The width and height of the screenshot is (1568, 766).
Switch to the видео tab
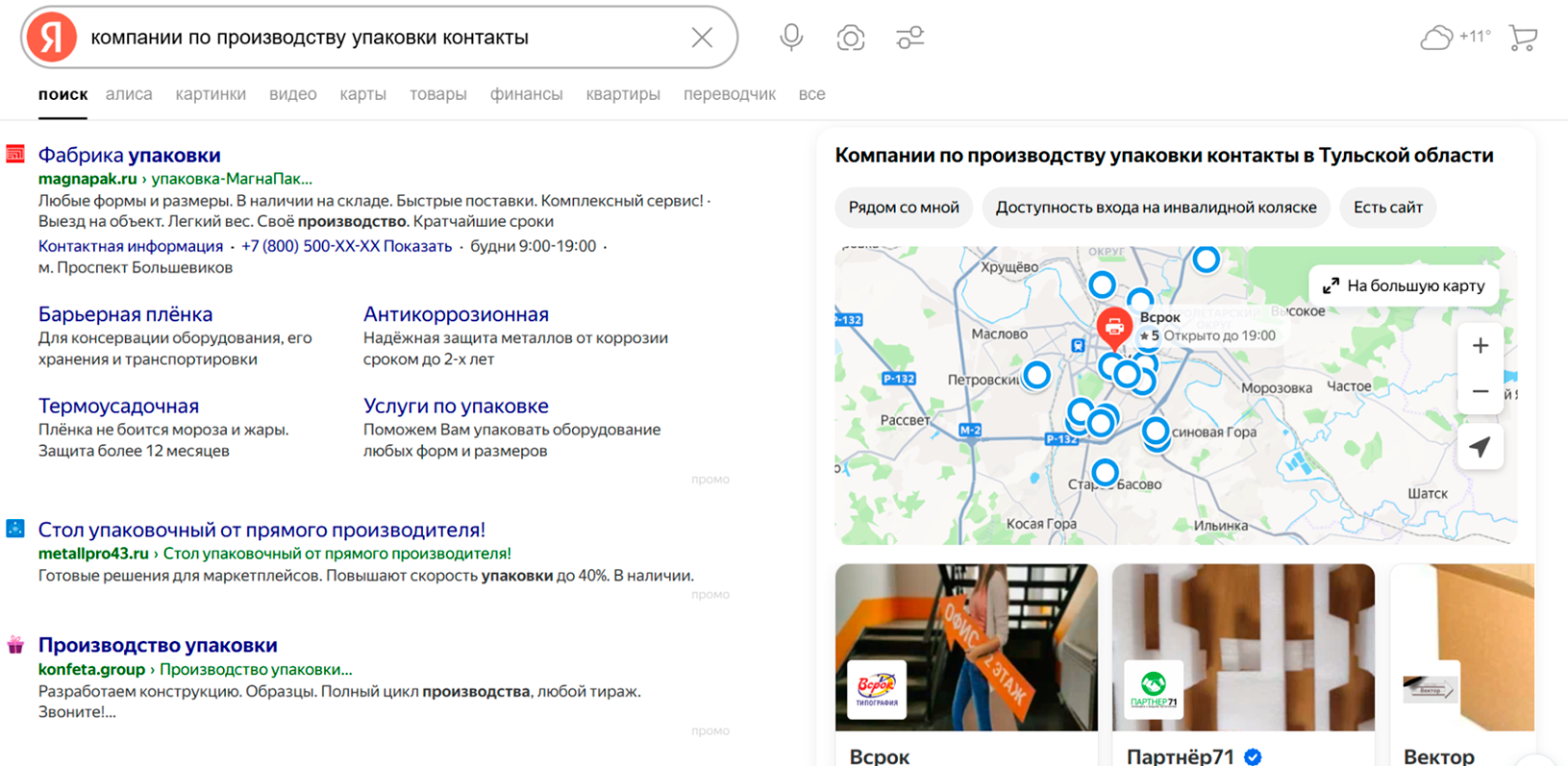[x=293, y=94]
